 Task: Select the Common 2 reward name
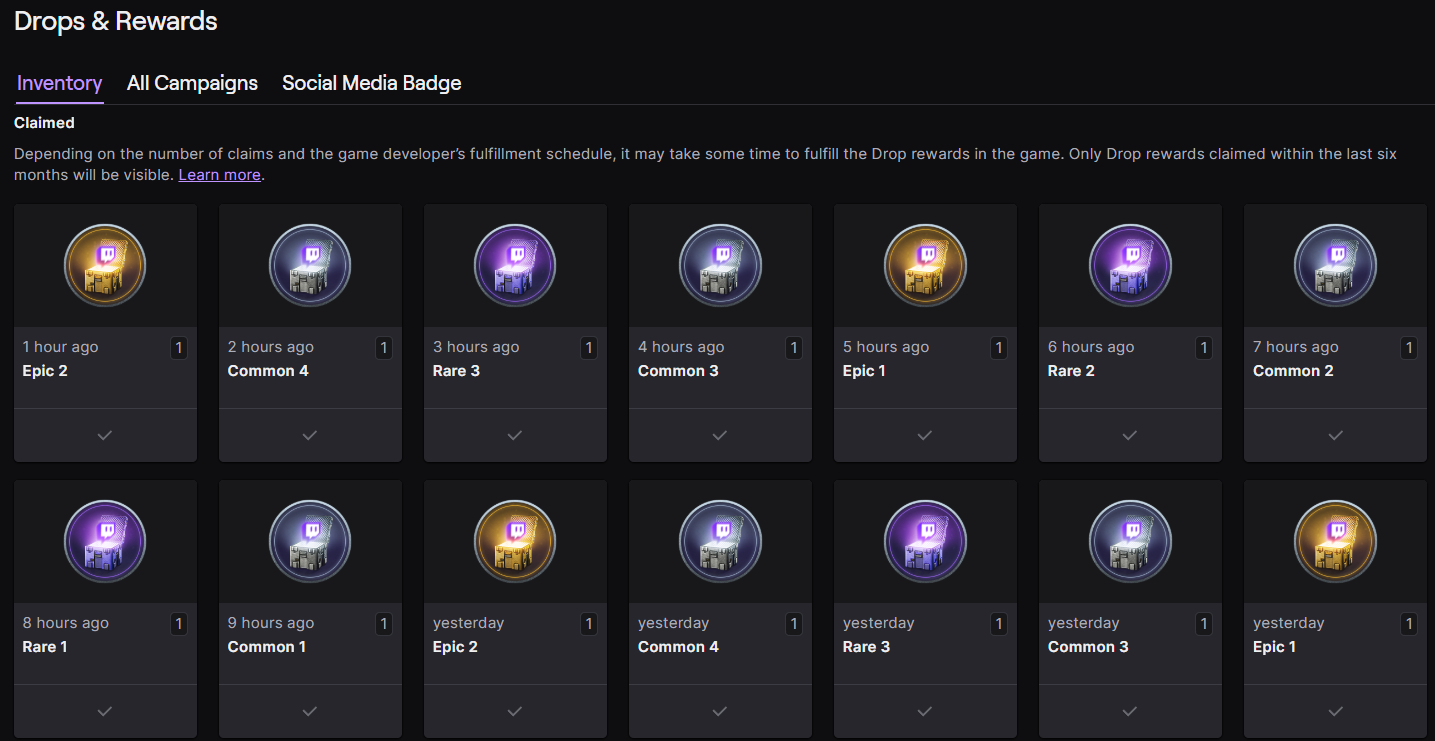(1293, 371)
